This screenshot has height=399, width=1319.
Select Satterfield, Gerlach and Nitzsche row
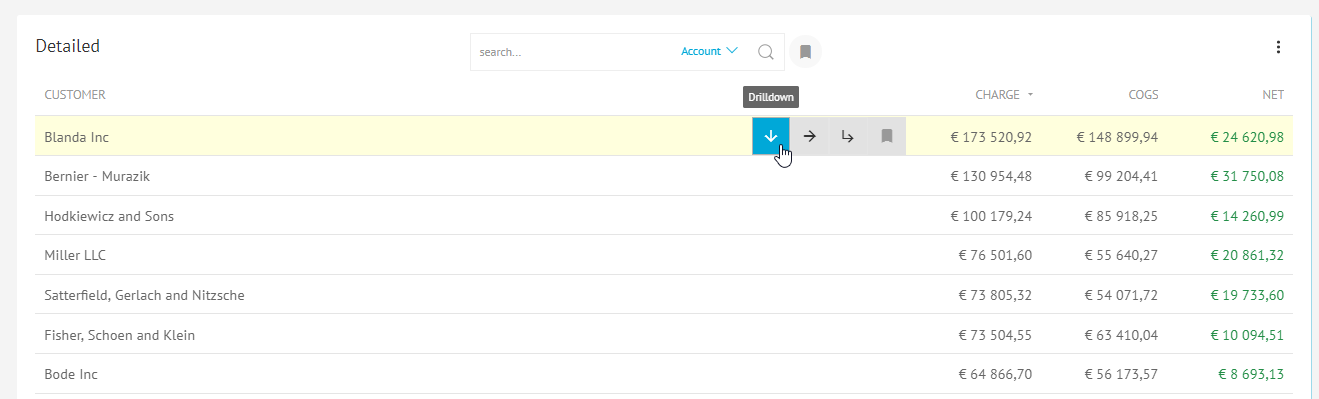[x=663, y=295]
